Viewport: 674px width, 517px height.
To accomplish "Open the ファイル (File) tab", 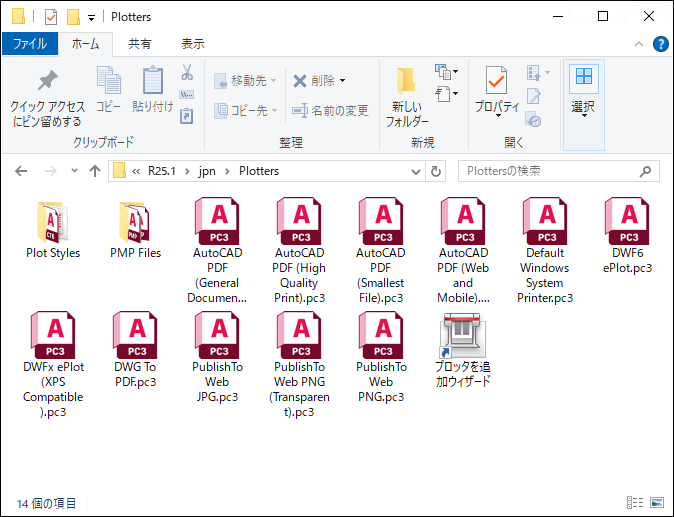I will [30, 44].
